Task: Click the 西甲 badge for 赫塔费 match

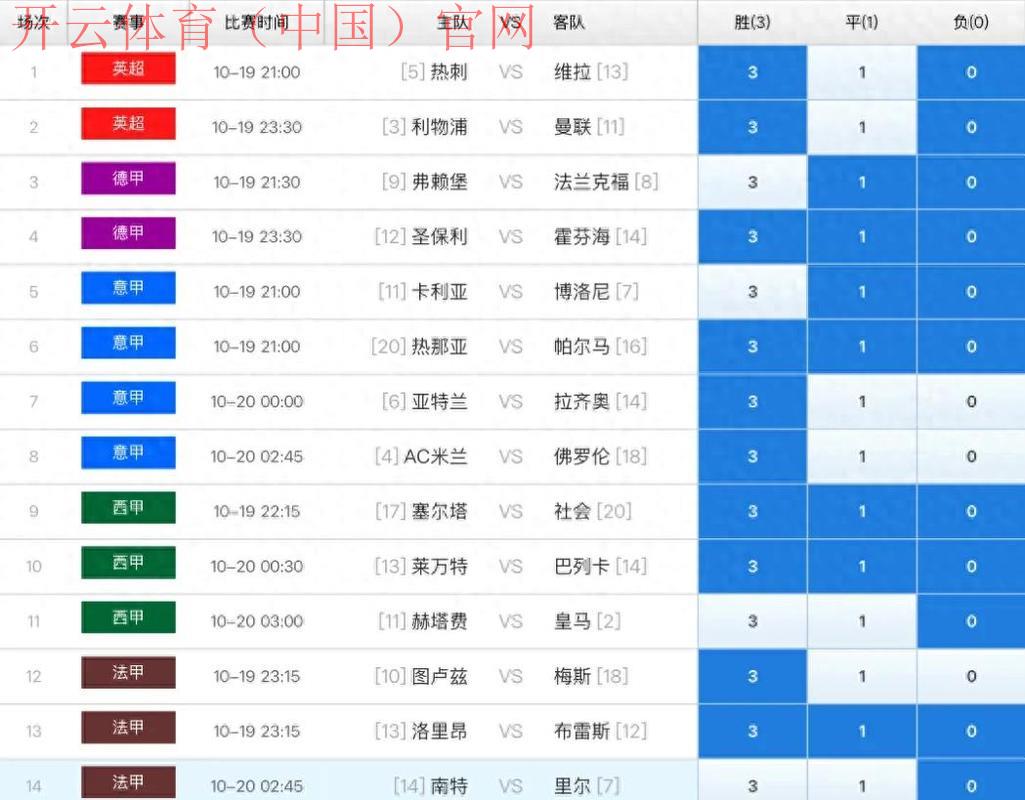Action: 128,619
